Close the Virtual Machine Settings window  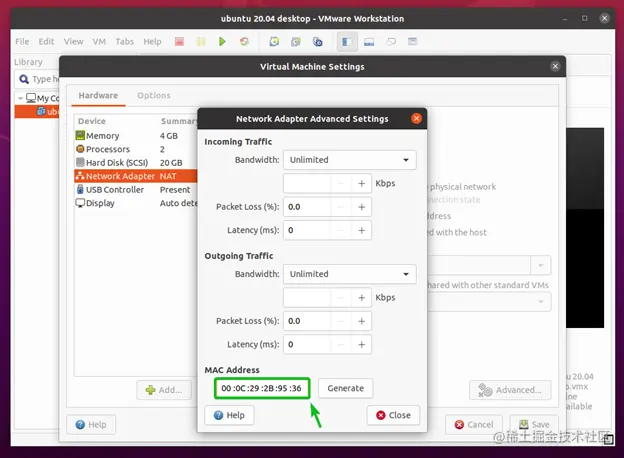[x=556, y=66]
